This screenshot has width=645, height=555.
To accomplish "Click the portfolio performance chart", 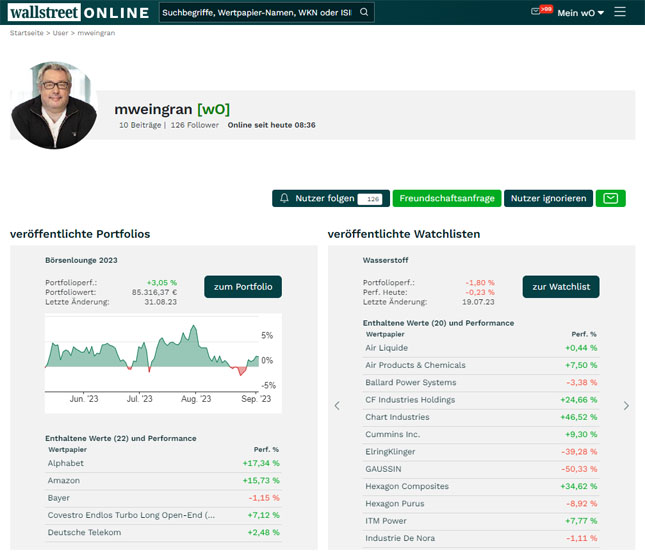I will (163, 363).
